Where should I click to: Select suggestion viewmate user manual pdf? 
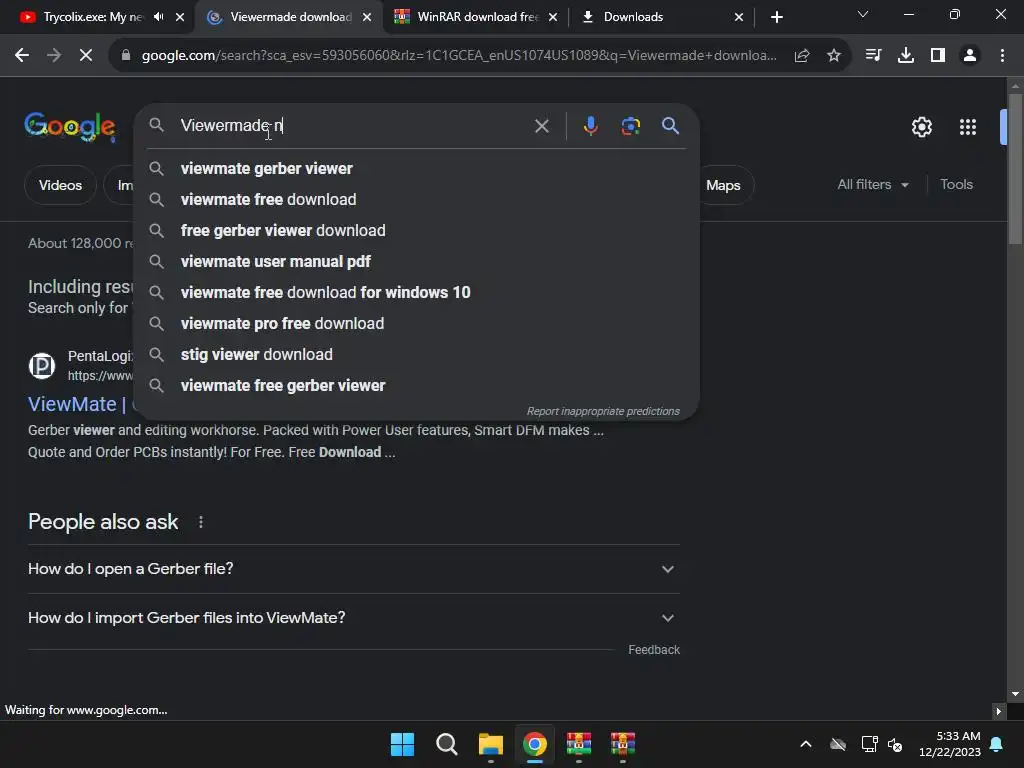pos(417,262)
